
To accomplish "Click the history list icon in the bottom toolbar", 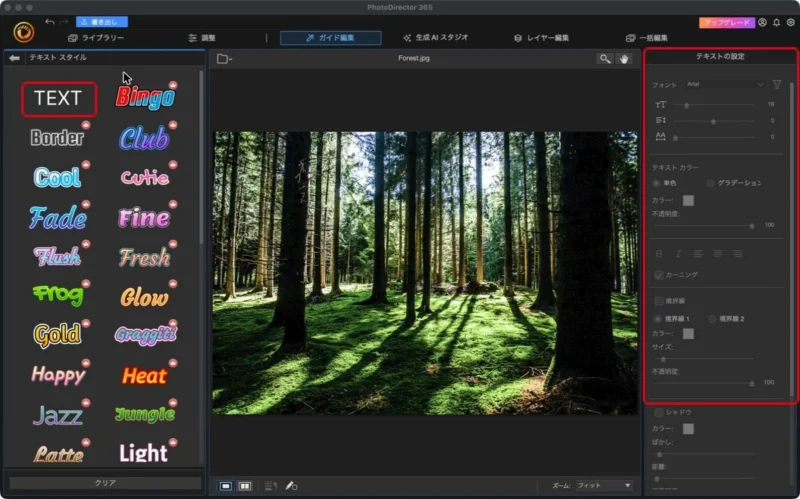I will click(x=271, y=486).
